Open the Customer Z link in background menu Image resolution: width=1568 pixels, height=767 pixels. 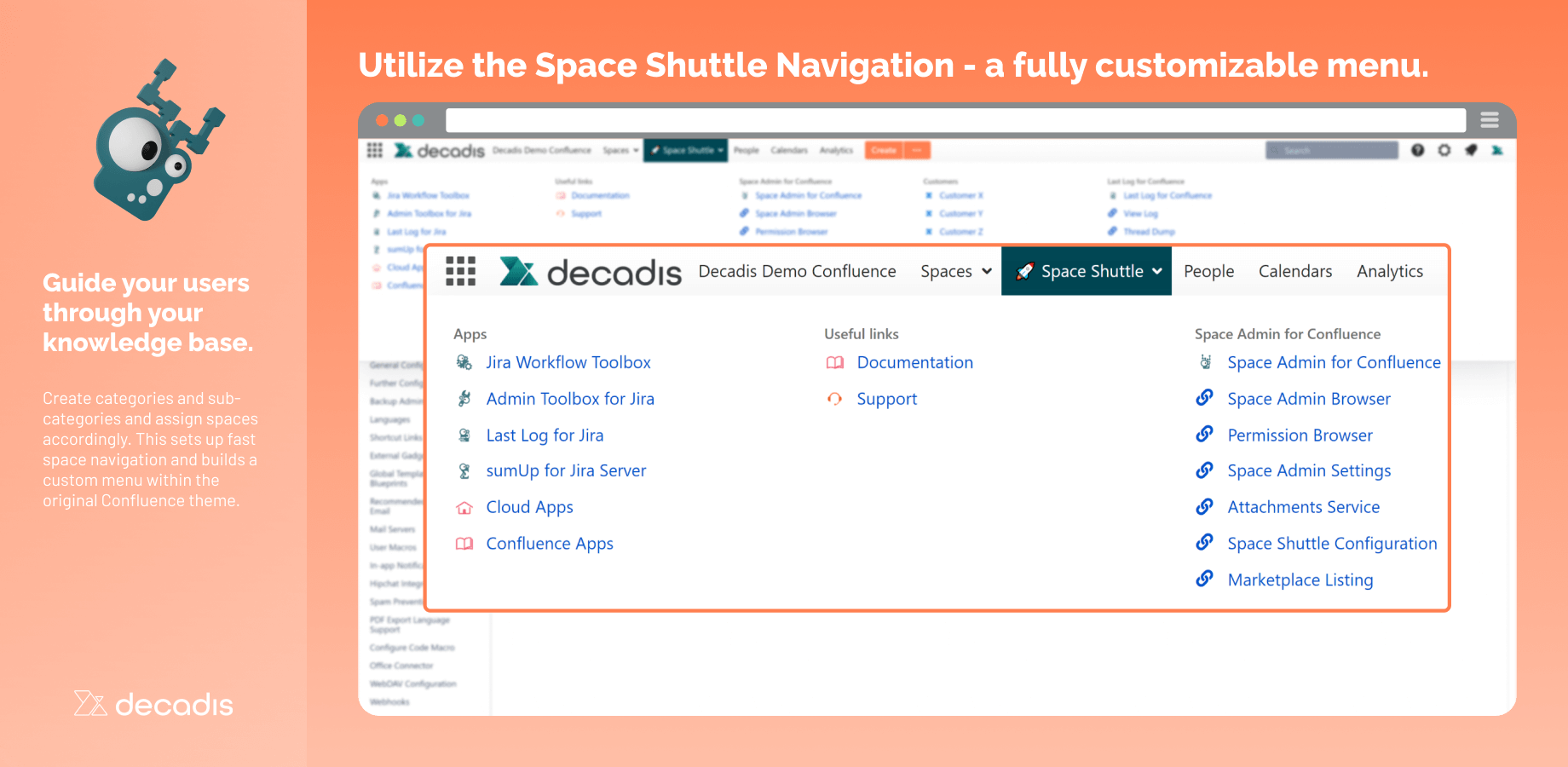961,232
